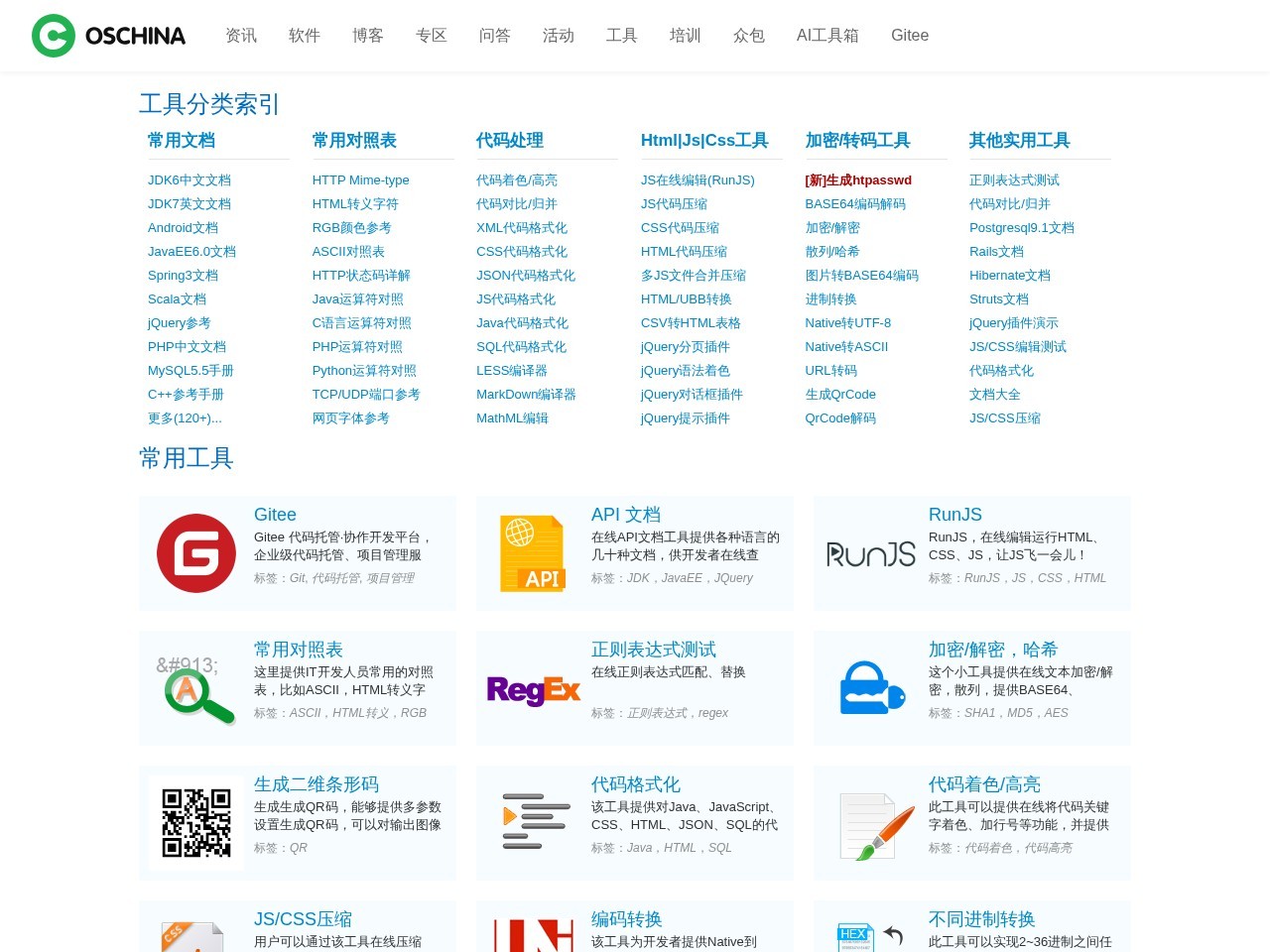Go to Gitee in the top navigation
1270x952 pixels.
[910, 36]
